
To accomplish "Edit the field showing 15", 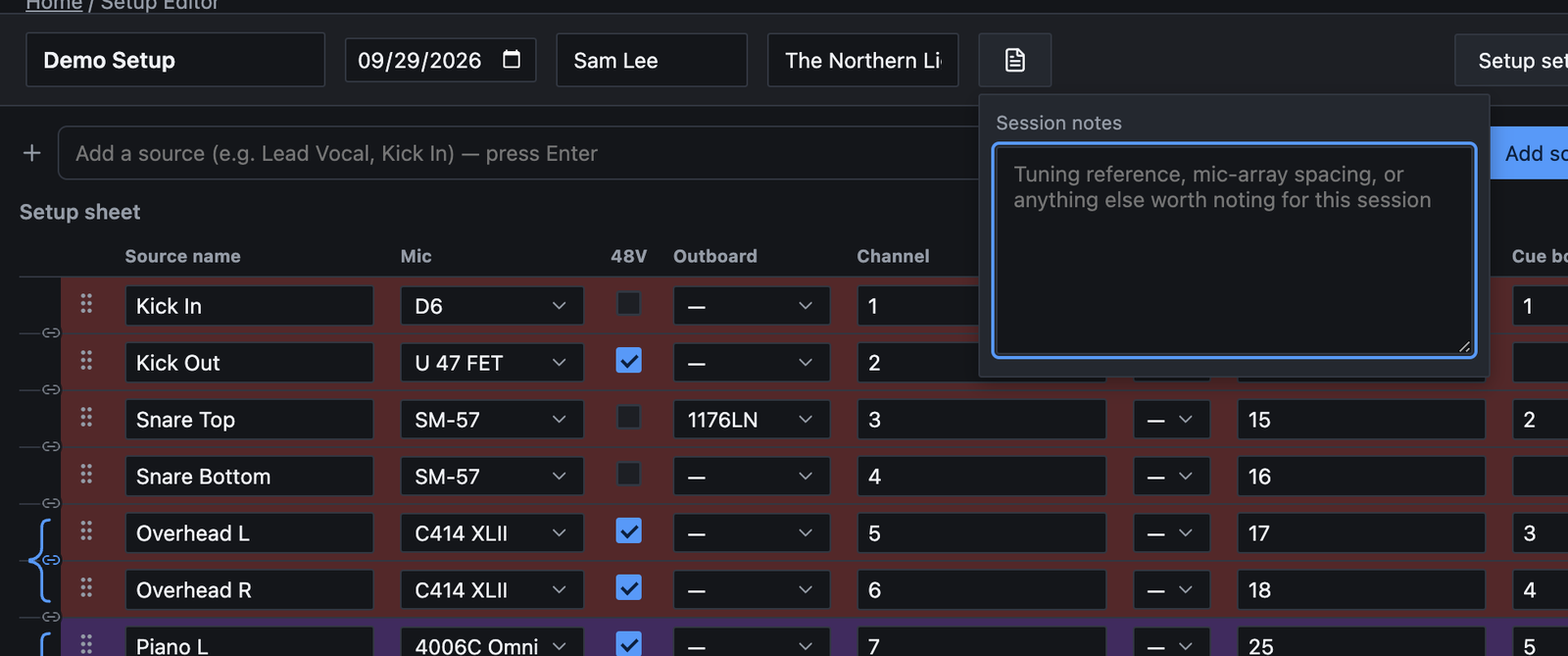I will pyautogui.click(x=1361, y=420).
